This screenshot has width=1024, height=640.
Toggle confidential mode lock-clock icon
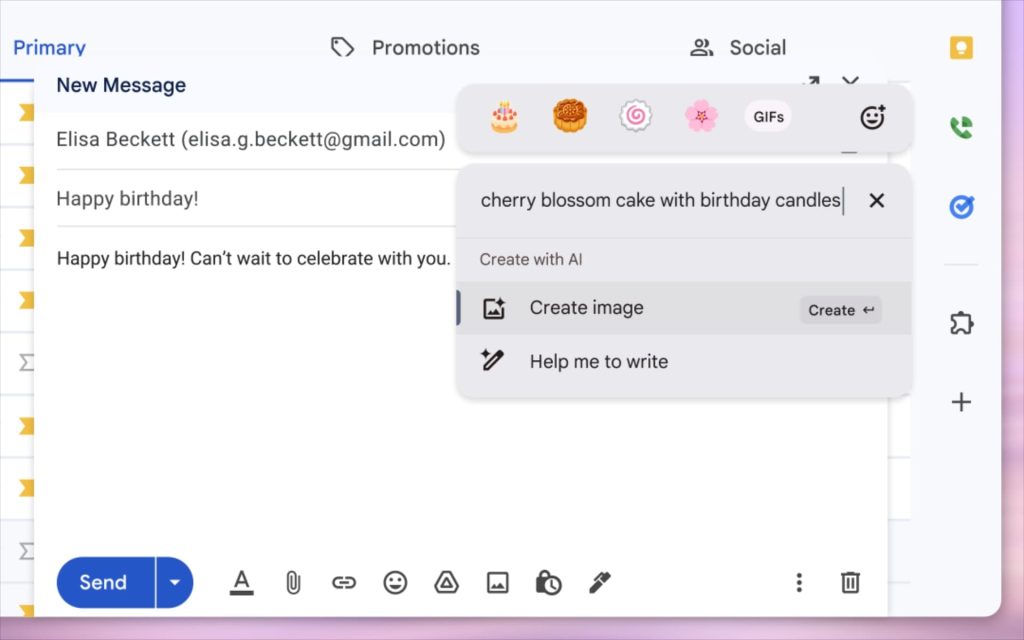pos(548,582)
